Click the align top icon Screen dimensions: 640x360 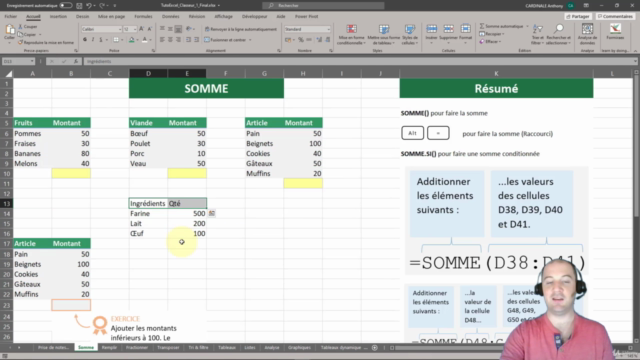(162, 29)
